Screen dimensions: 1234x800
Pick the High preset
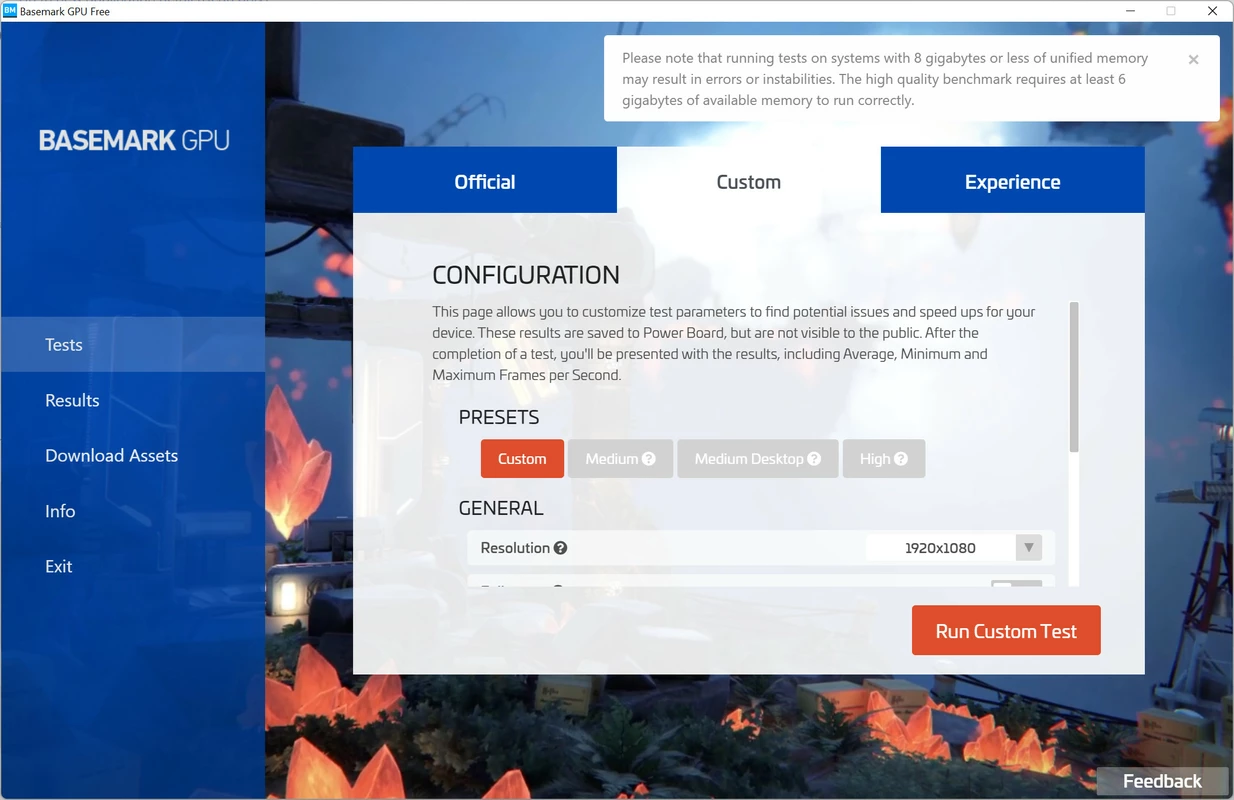[x=884, y=459]
